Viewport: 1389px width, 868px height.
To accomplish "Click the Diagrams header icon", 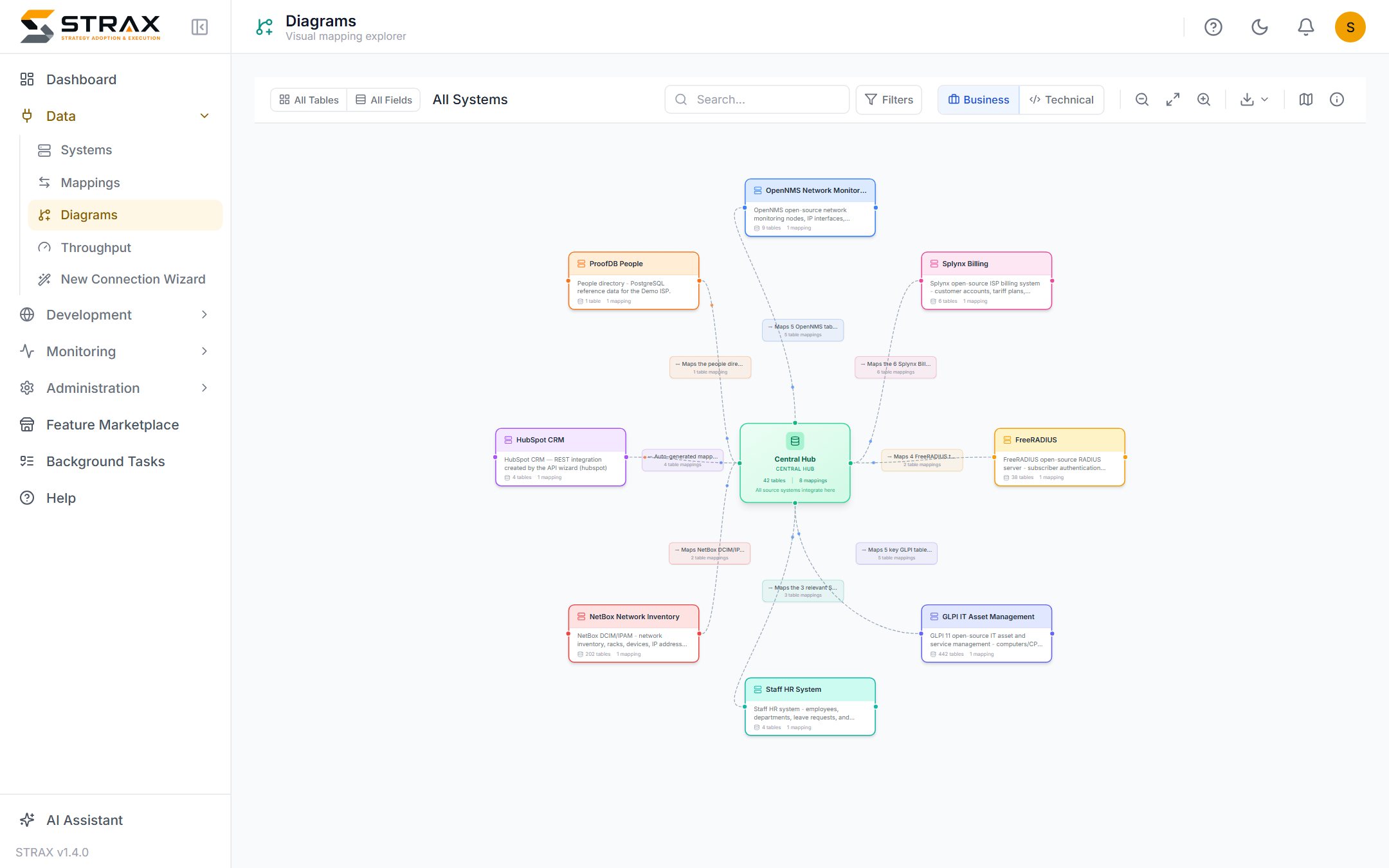I will [264, 27].
